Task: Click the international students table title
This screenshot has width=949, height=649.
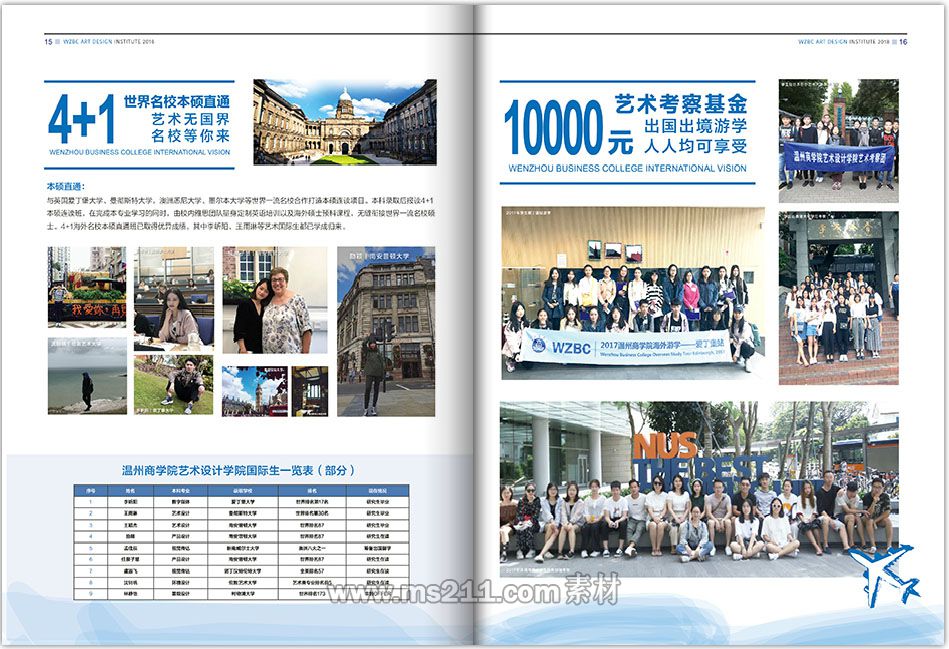Action: pos(238,470)
